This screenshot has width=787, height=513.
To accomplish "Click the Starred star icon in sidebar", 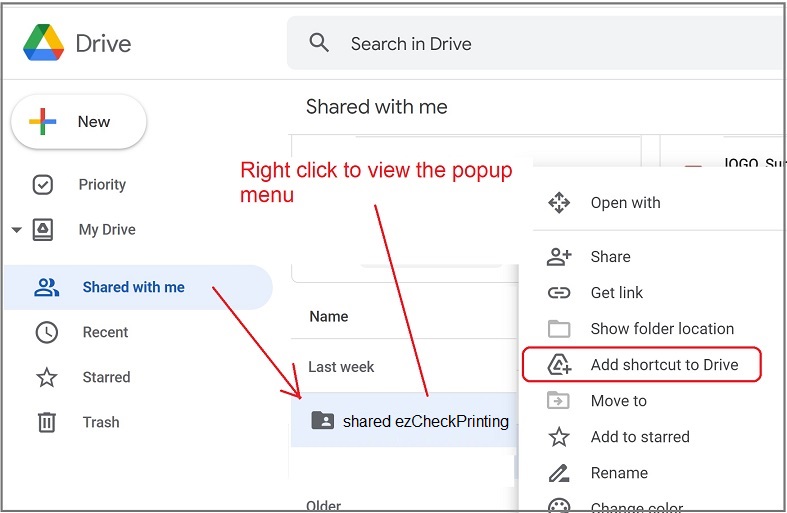I will pos(47,377).
